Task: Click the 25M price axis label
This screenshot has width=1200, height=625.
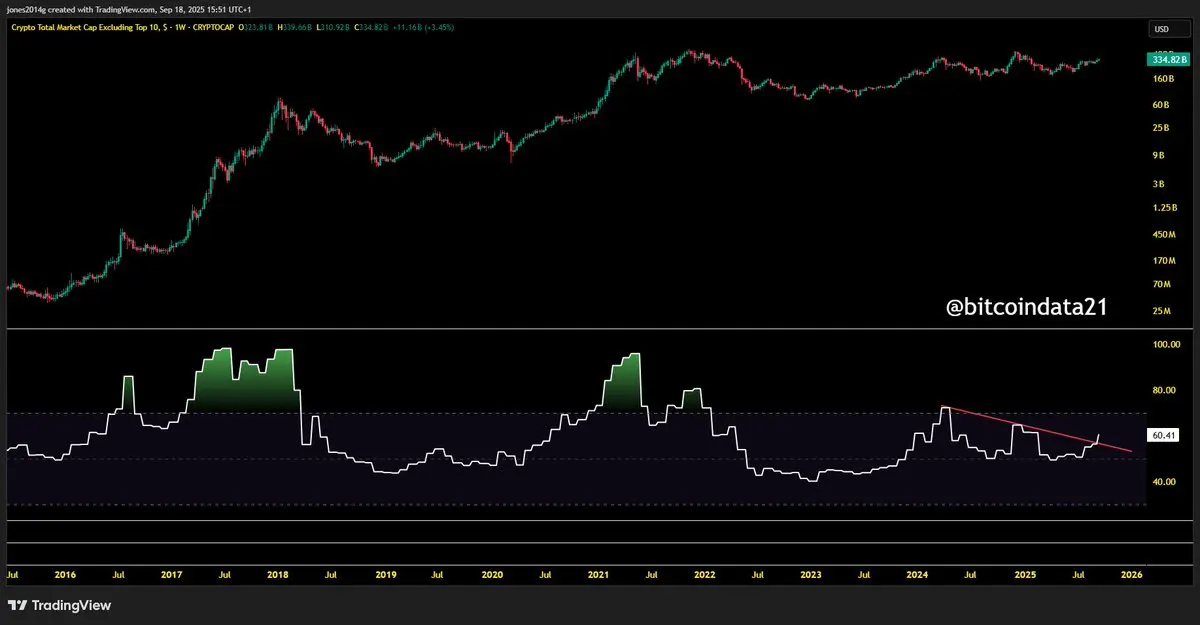Action: pos(1161,311)
